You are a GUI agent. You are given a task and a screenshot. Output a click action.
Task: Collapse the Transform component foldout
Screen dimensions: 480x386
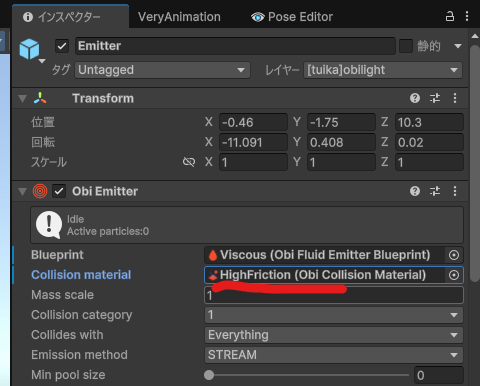[x=22, y=98]
